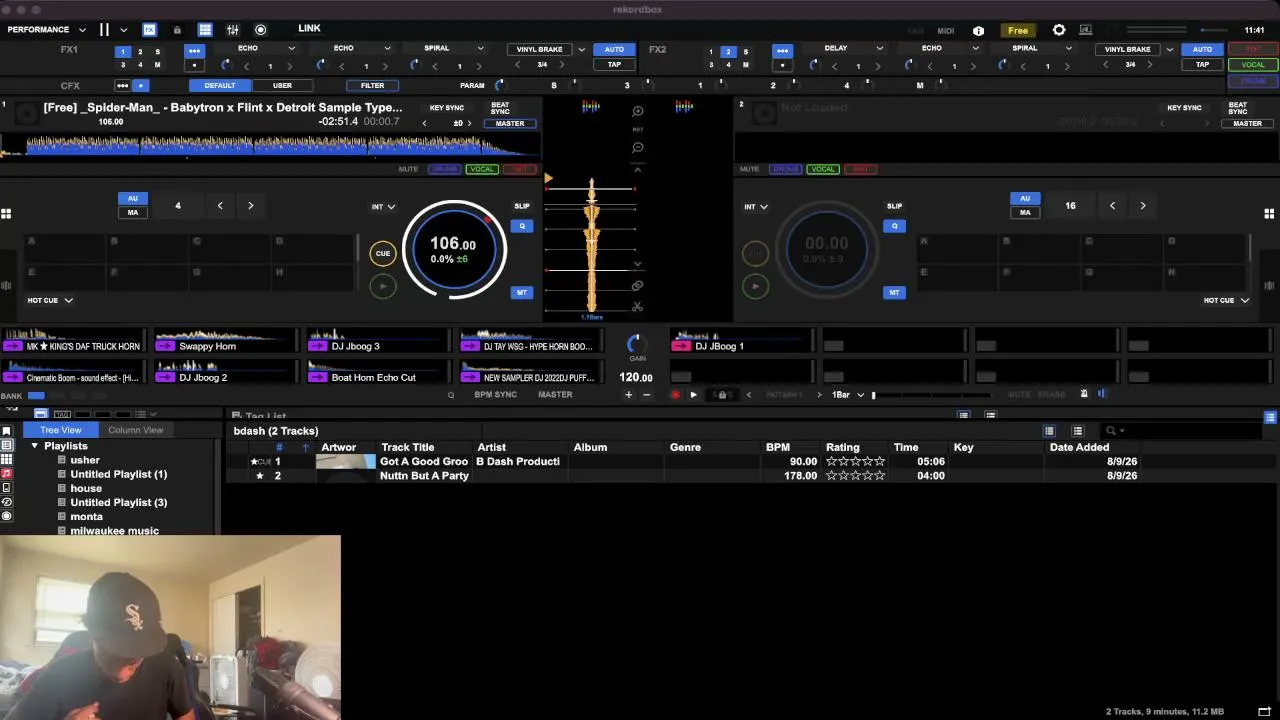
Task: Click sequencer record button
Action: (675, 395)
